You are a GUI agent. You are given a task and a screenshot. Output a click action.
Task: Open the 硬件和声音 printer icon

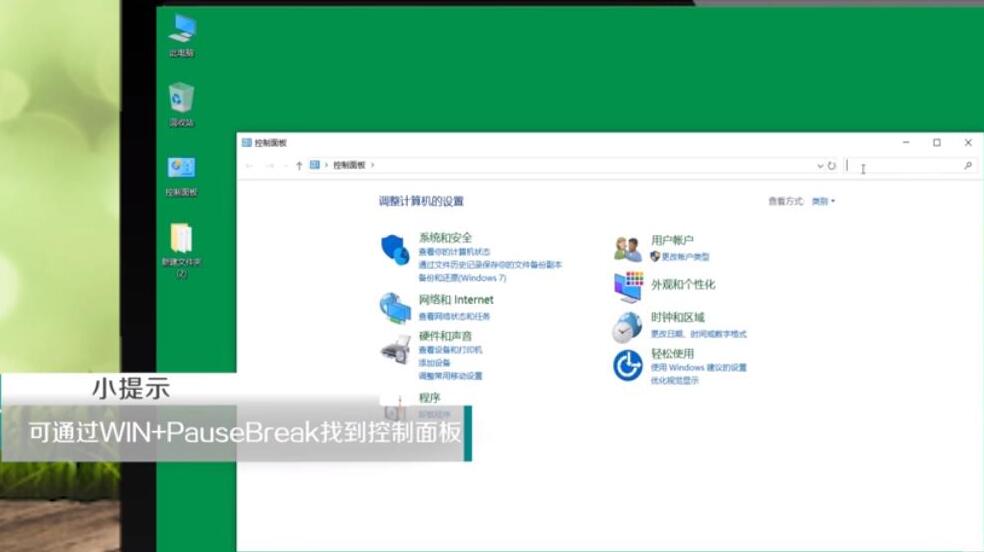click(394, 349)
